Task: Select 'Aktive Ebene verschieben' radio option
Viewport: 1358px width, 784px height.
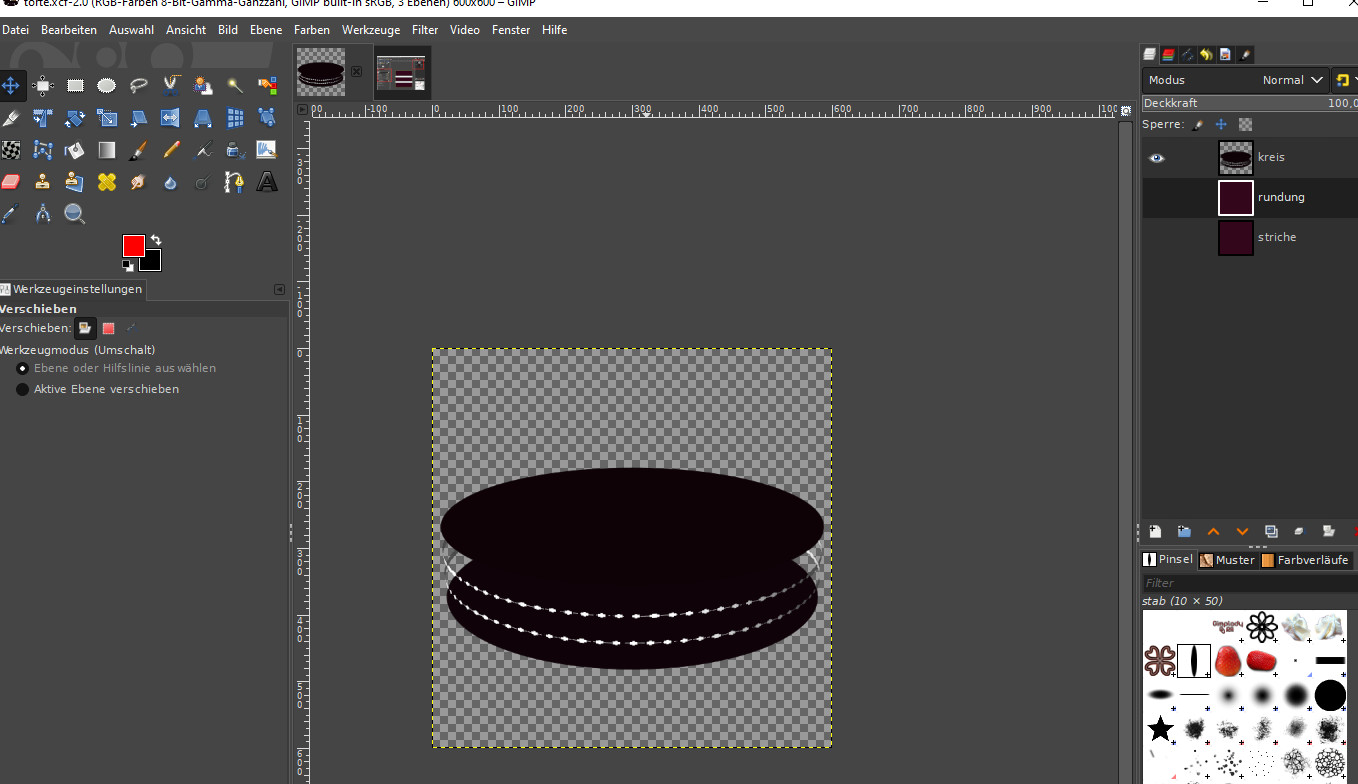Action: pyautogui.click(x=23, y=389)
